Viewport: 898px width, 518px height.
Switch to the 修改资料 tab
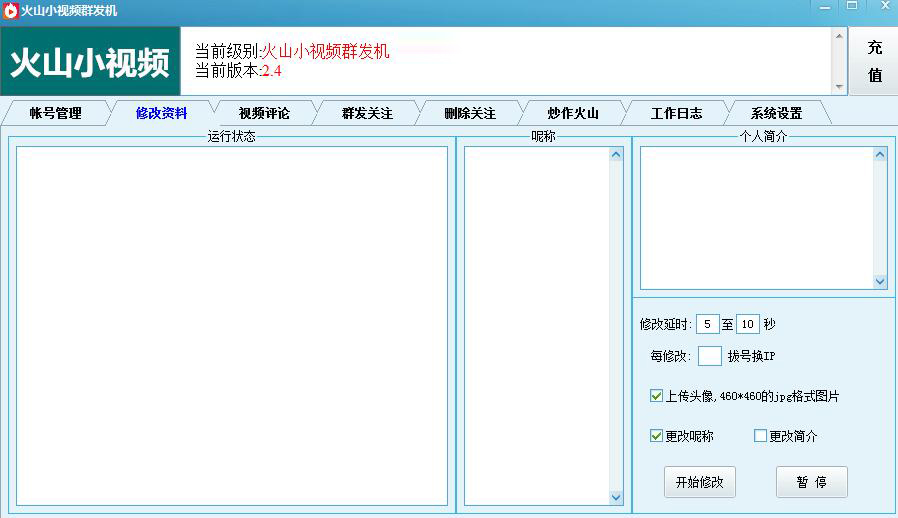[x=162, y=113]
